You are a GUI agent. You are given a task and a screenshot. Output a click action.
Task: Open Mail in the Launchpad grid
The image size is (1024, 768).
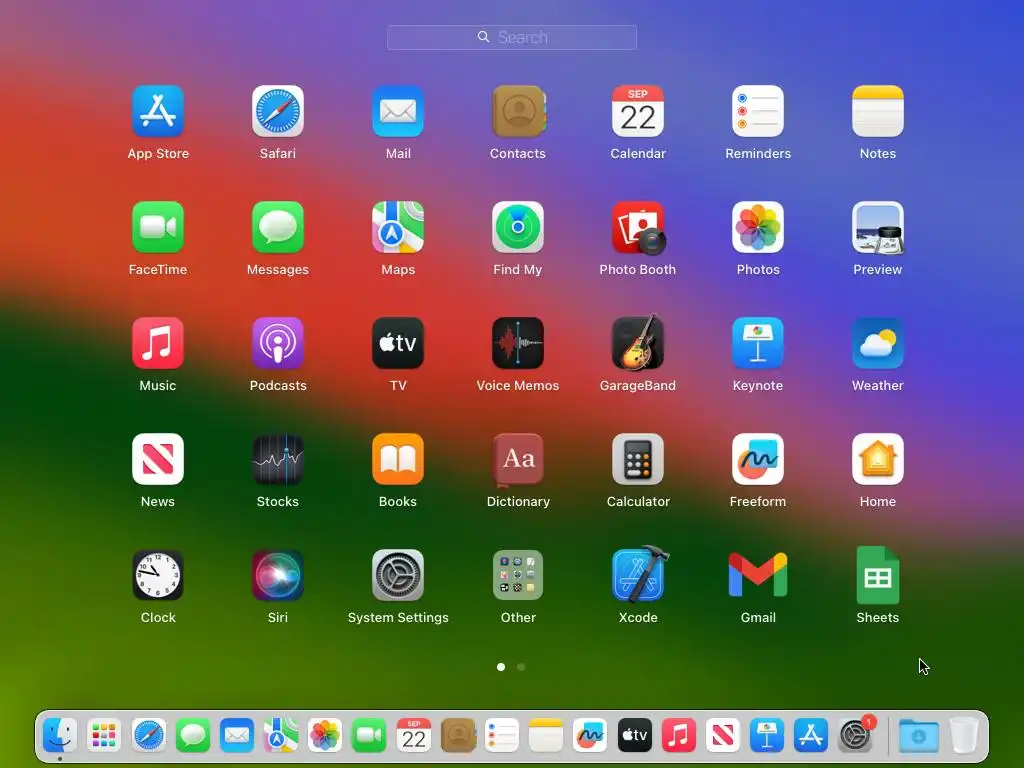(398, 111)
